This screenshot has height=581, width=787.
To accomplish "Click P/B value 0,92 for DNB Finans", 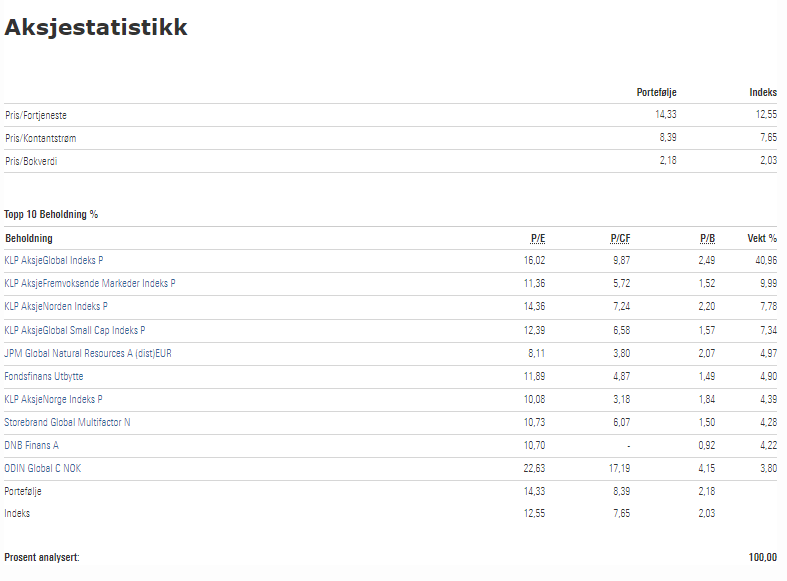I will pos(707,446).
